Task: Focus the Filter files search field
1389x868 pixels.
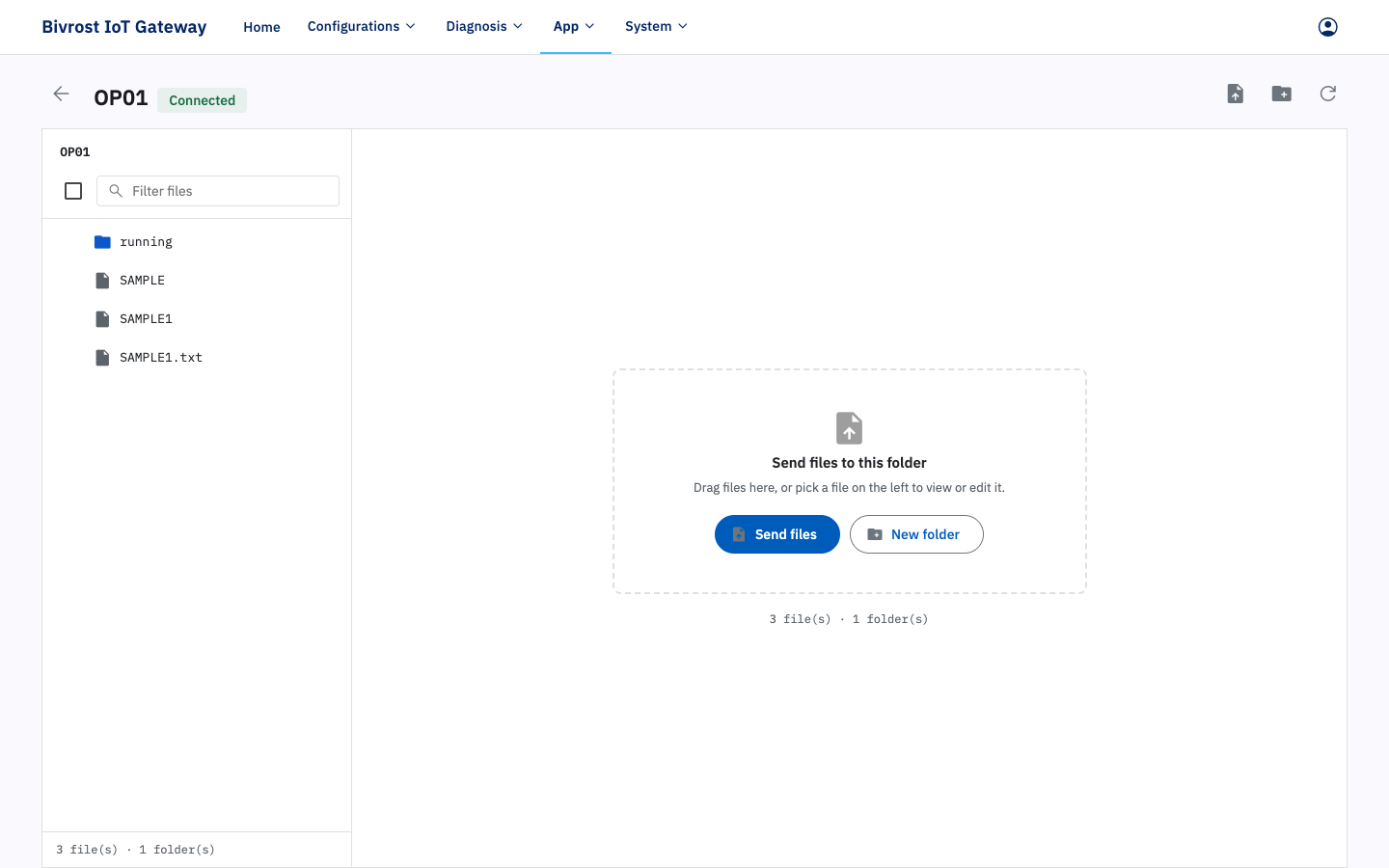Action: click(x=218, y=191)
